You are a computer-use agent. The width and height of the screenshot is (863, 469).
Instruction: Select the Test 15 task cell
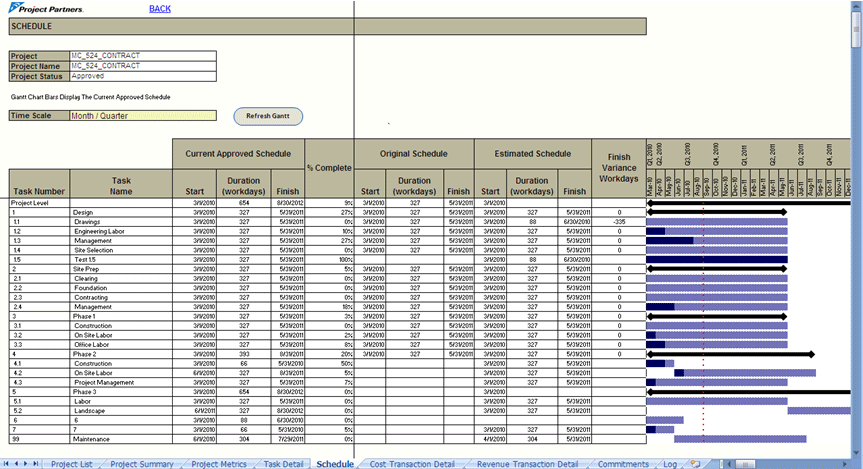pos(121,259)
